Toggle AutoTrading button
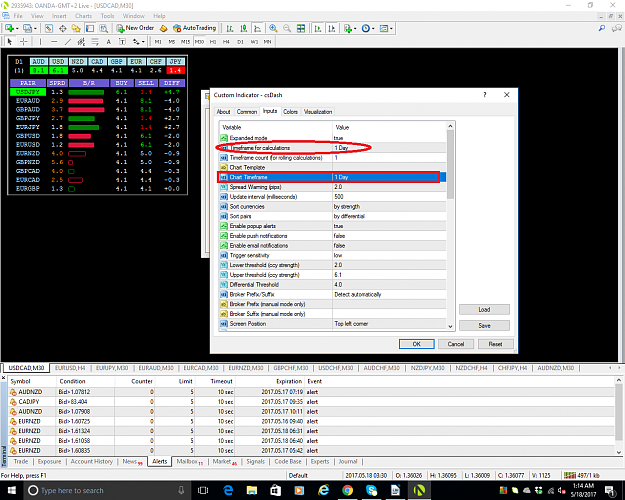The width and height of the screenshot is (625, 500). point(195,28)
